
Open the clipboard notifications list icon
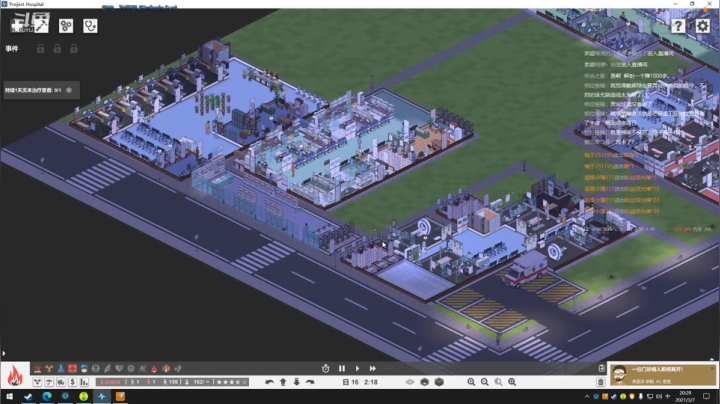point(602,368)
